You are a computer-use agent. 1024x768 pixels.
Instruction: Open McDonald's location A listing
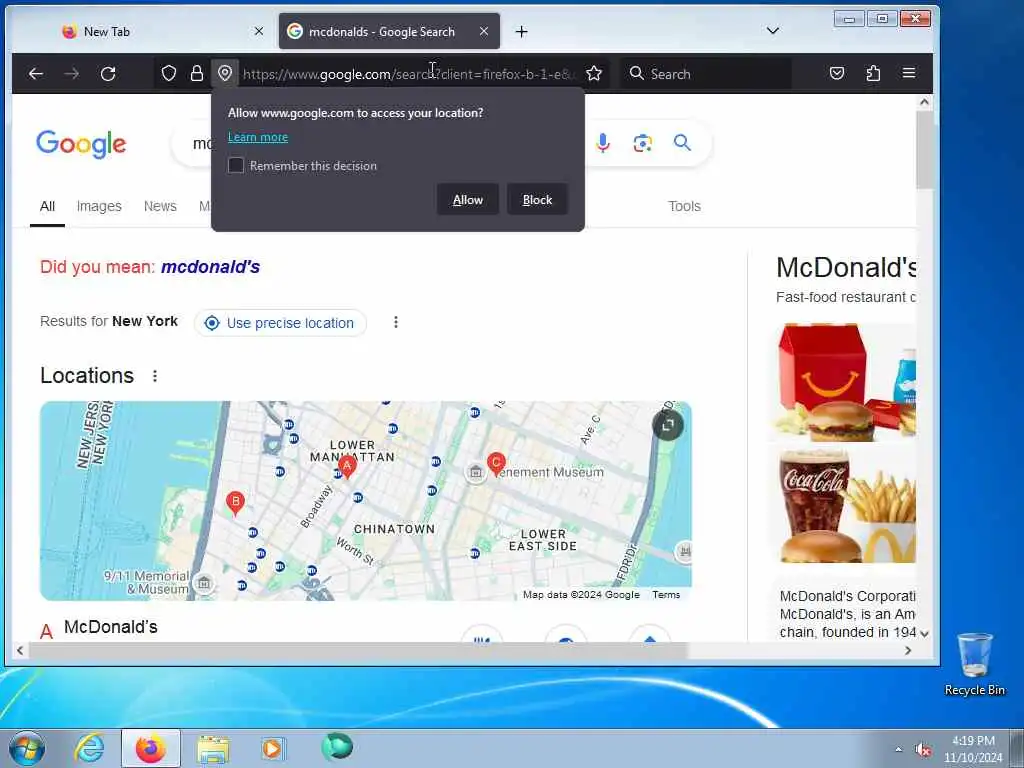coord(110,627)
